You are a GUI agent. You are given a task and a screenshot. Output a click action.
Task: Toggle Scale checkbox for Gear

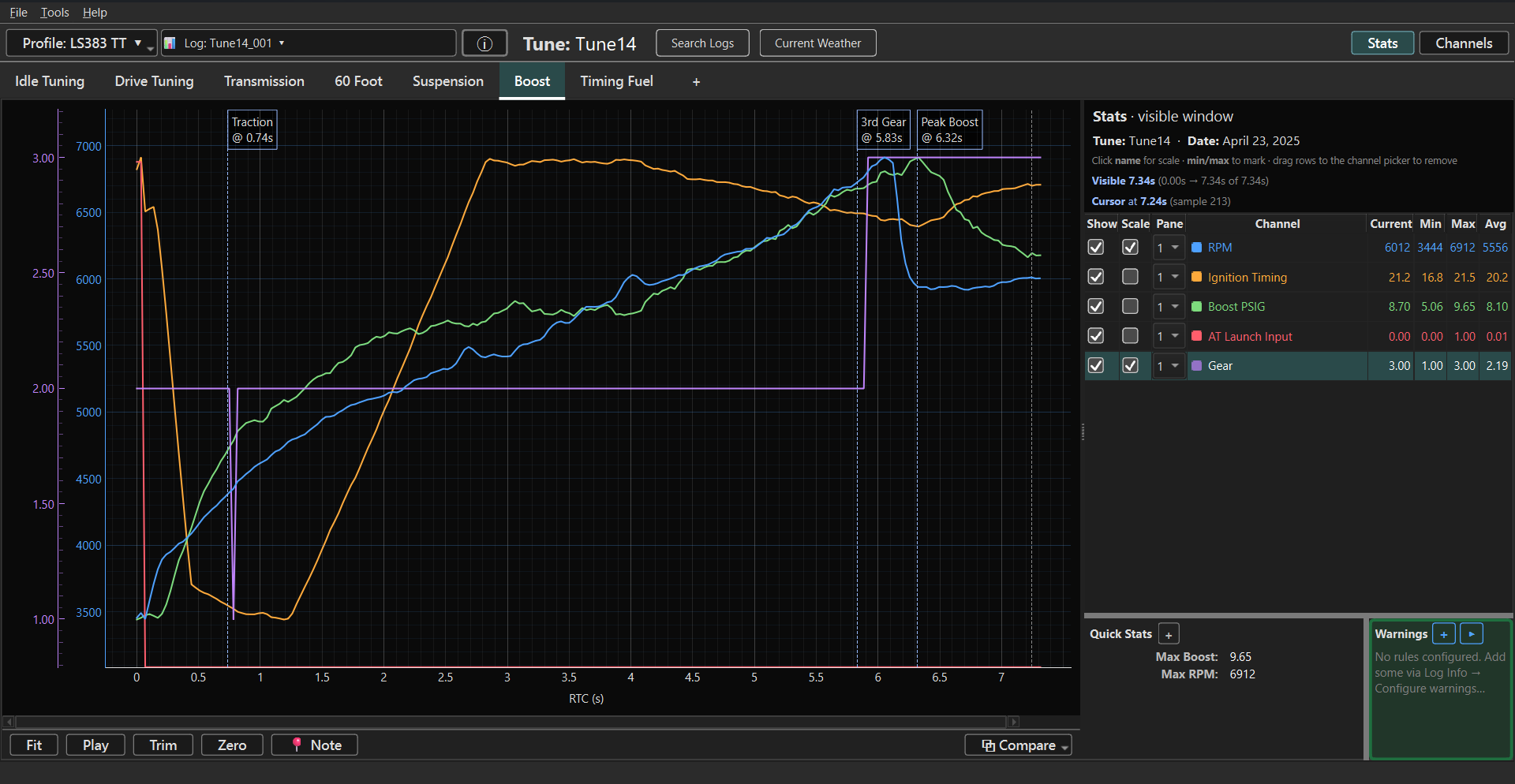pyautogui.click(x=1131, y=366)
